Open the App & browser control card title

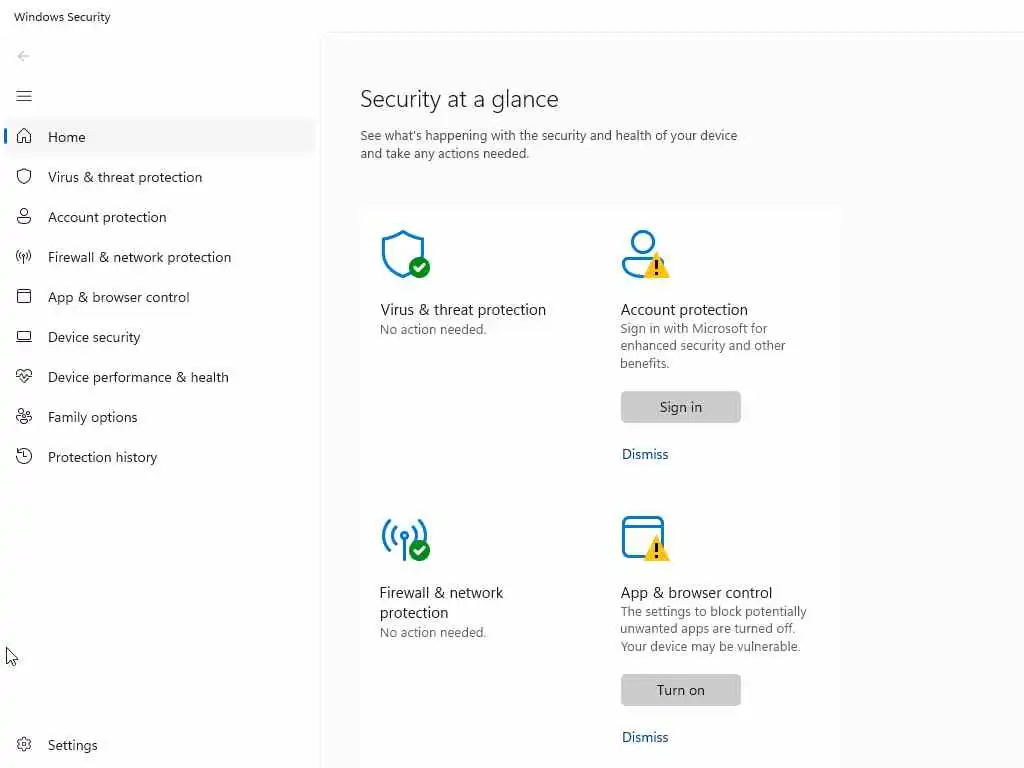click(x=696, y=593)
